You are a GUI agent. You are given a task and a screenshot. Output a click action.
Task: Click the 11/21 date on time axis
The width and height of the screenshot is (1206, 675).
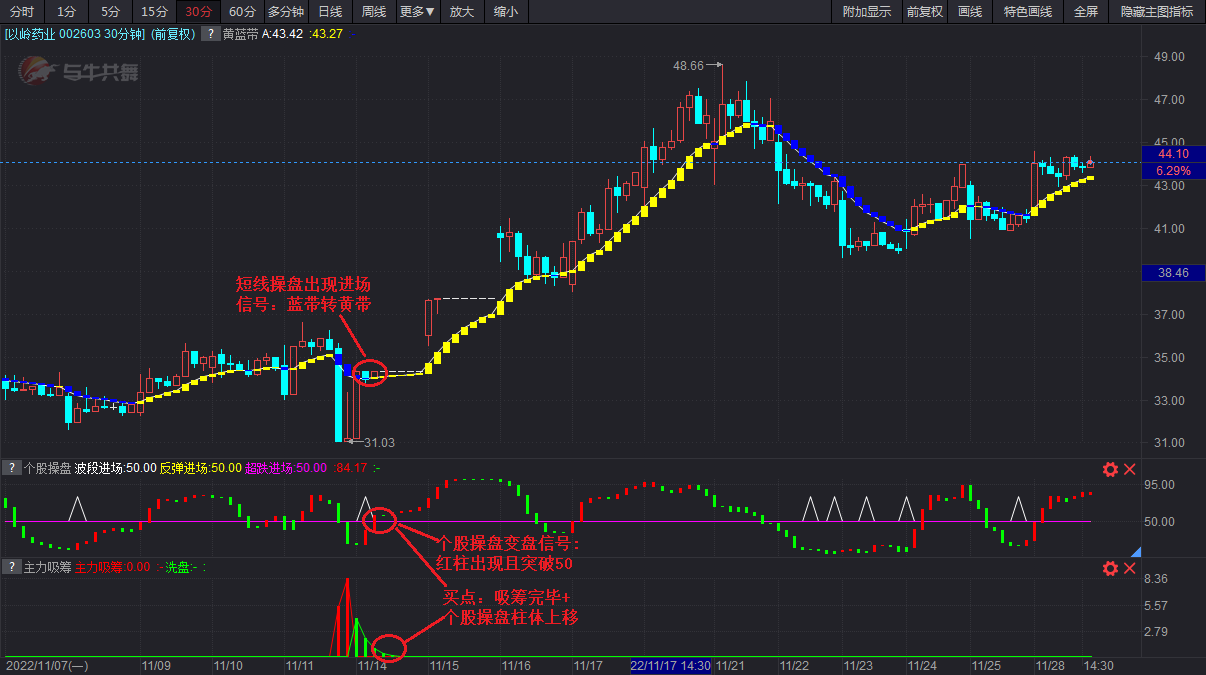pos(731,665)
